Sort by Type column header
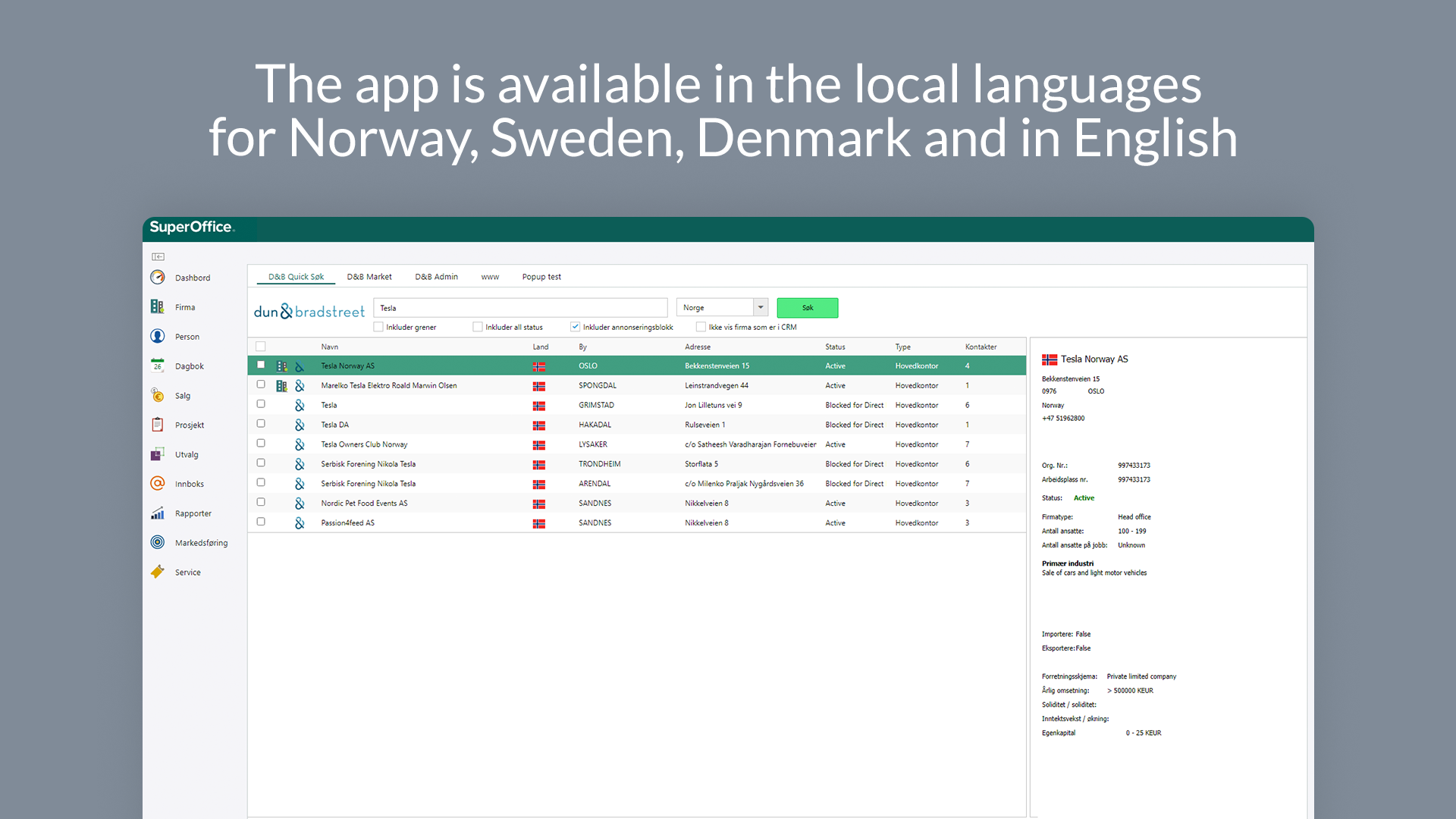The width and height of the screenshot is (1456, 819). click(x=902, y=347)
